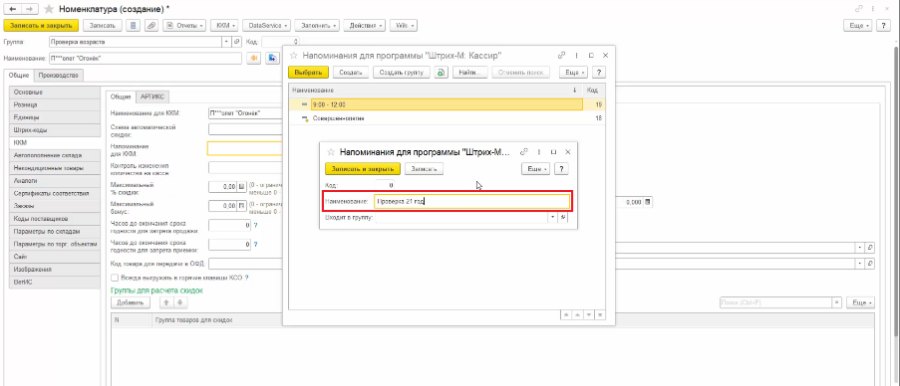Screen dimensions: 900x386
Task: Click Создать группу button
Action: click(402, 72)
